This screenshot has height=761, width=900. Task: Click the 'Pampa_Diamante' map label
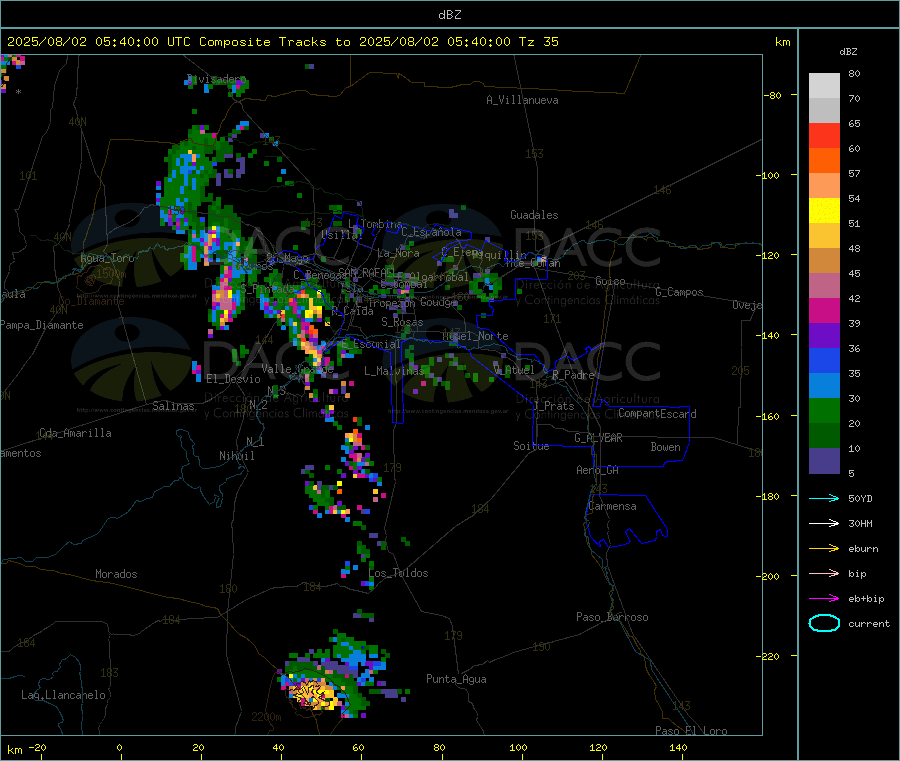tap(42, 325)
